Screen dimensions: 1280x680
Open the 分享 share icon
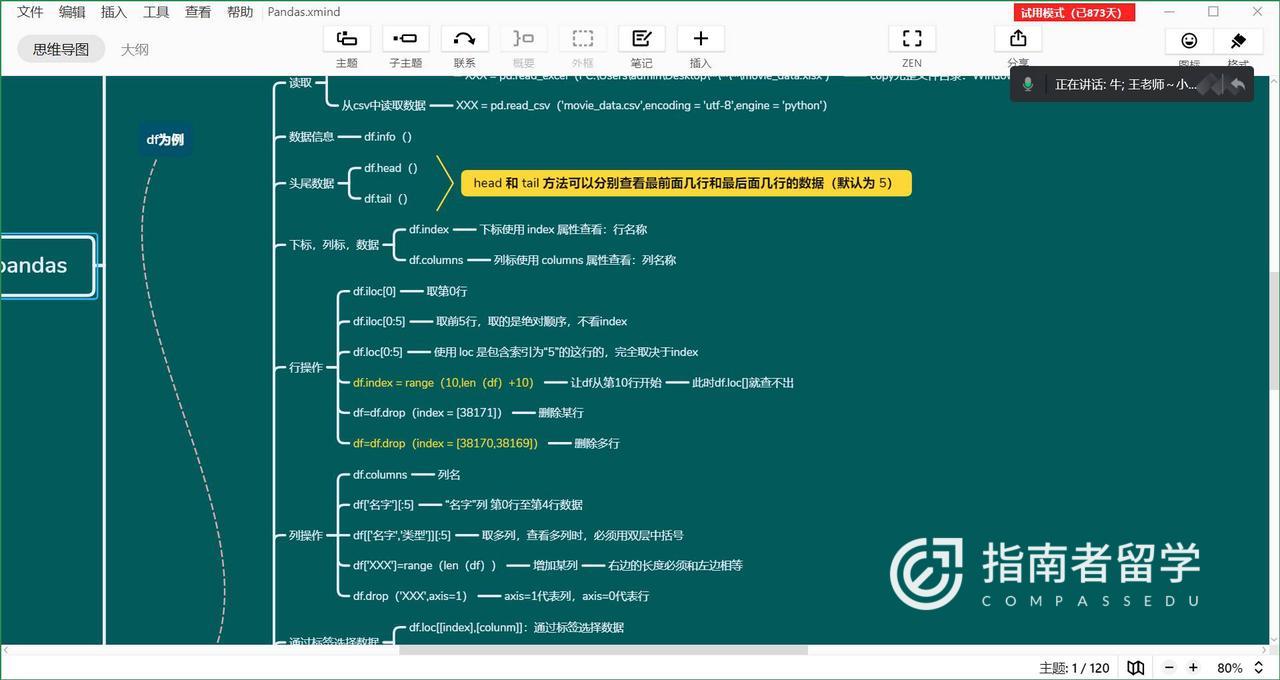coord(1017,39)
